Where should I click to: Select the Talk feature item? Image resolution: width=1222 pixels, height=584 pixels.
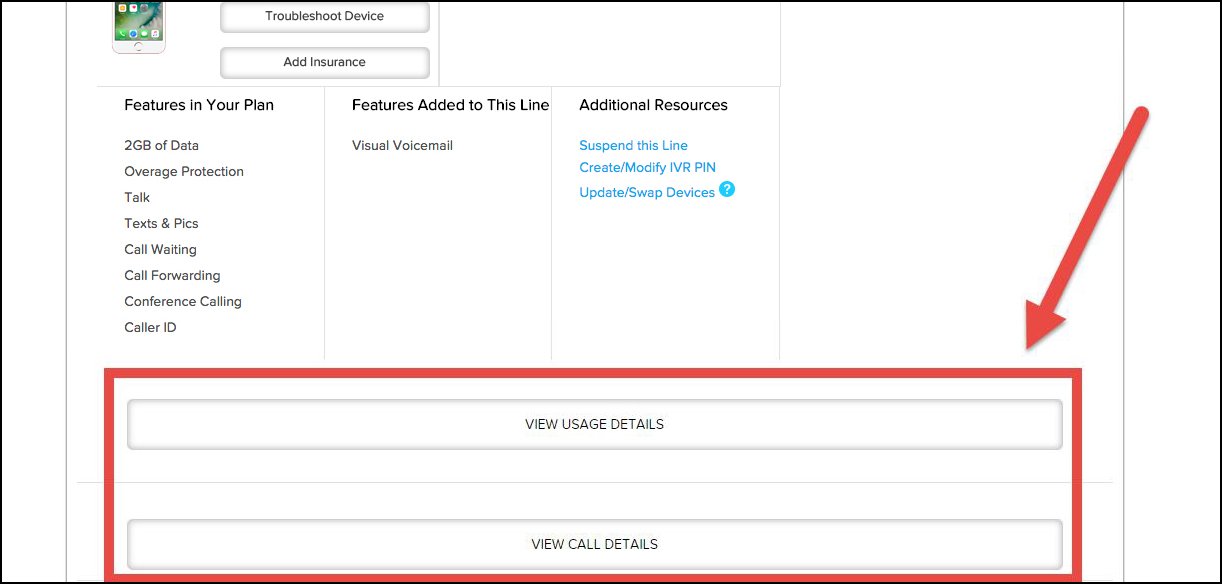pyautogui.click(x=137, y=197)
